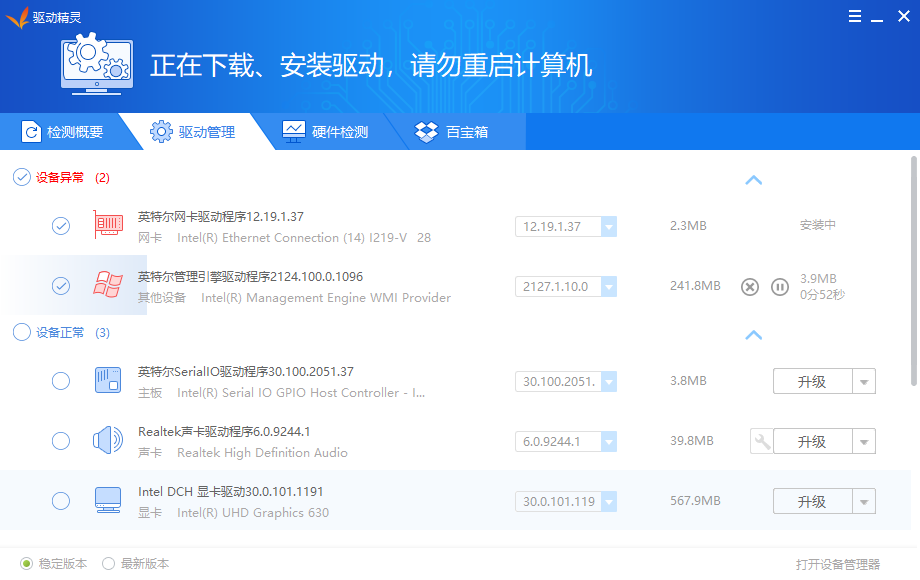Image resolution: width=920 pixels, height=580 pixels.
Task: Open the 12.19.1.37 version dropdown
Action: coord(609,226)
